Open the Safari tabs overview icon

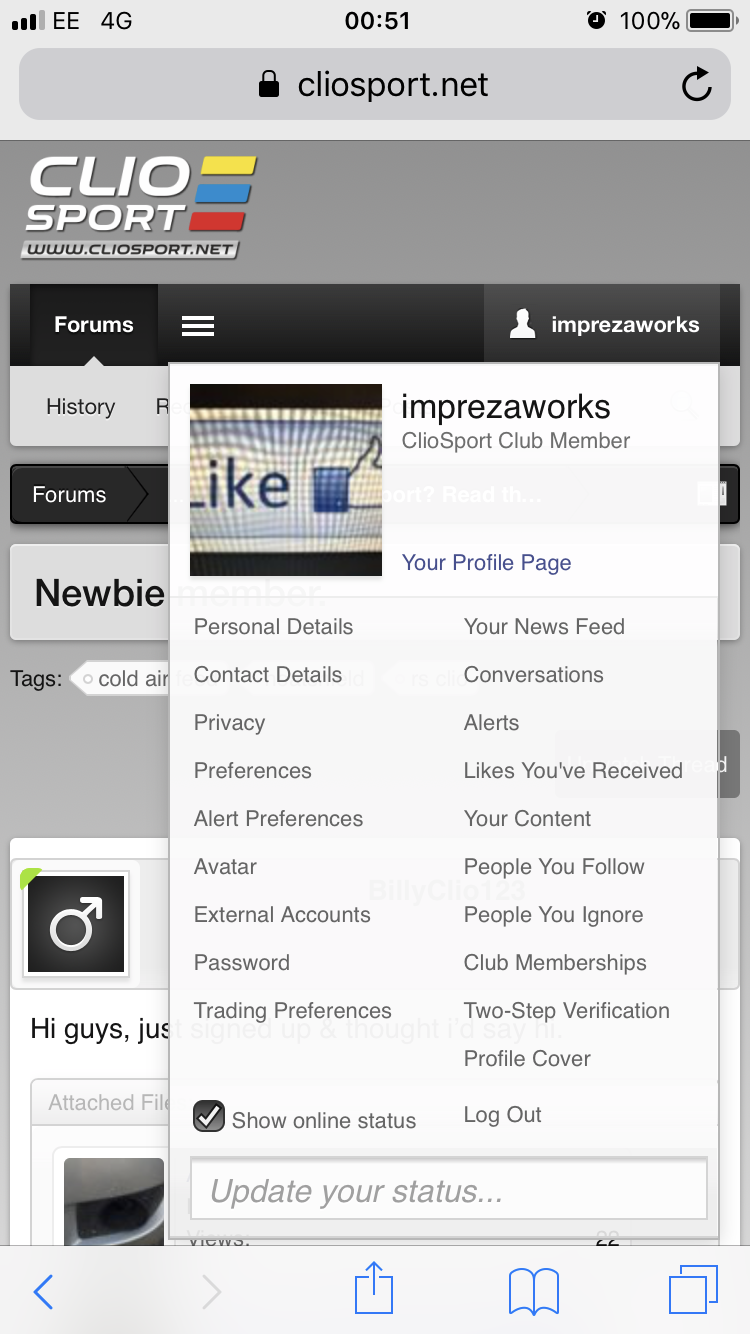click(x=693, y=1290)
